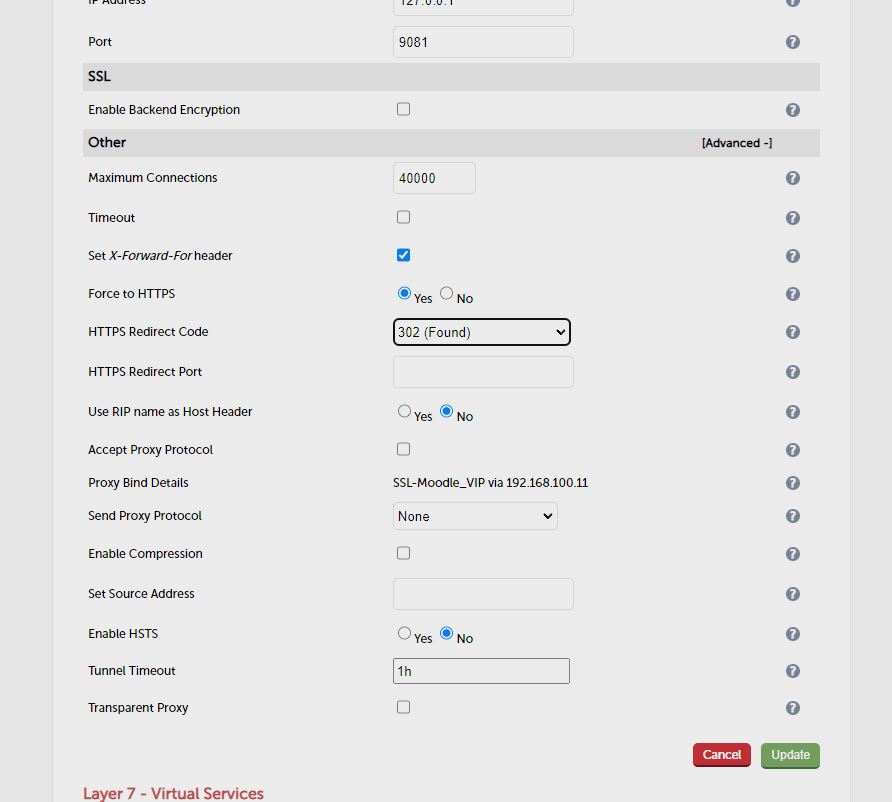Open help for Tunnel Timeout

[x=792, y=670]
